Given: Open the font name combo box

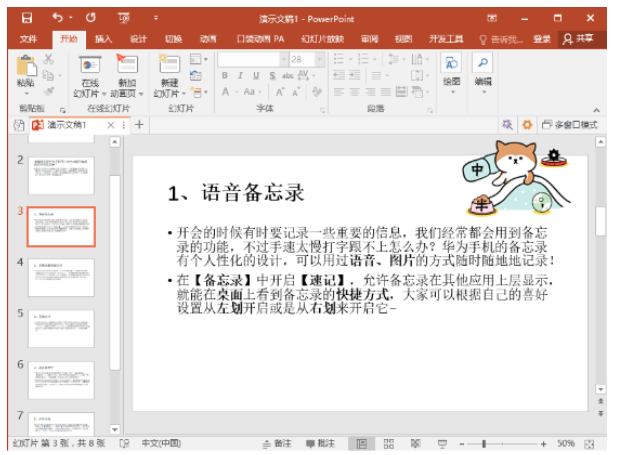Looking at the screenshot, I should [x=253, y=60].
